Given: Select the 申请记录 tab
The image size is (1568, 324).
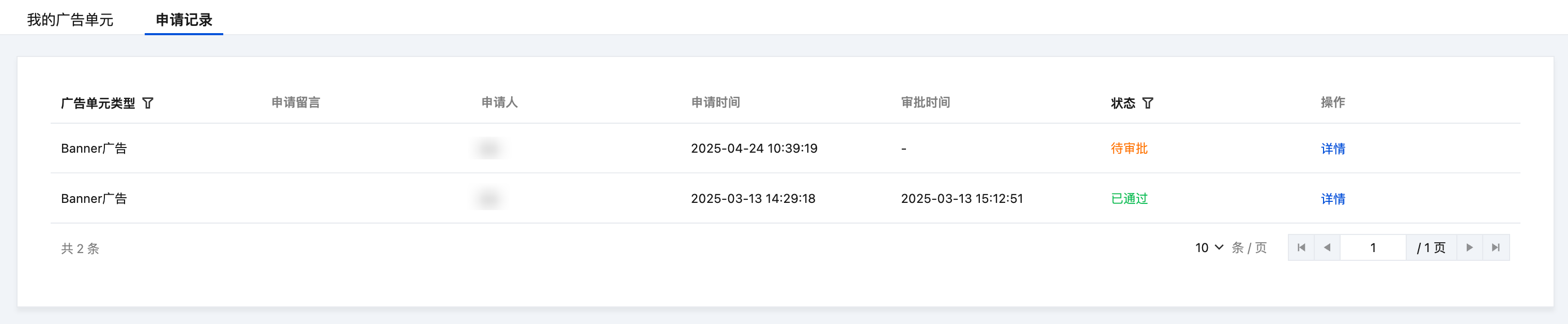Looking at the screenshot, I should click(x=184, y=20).
